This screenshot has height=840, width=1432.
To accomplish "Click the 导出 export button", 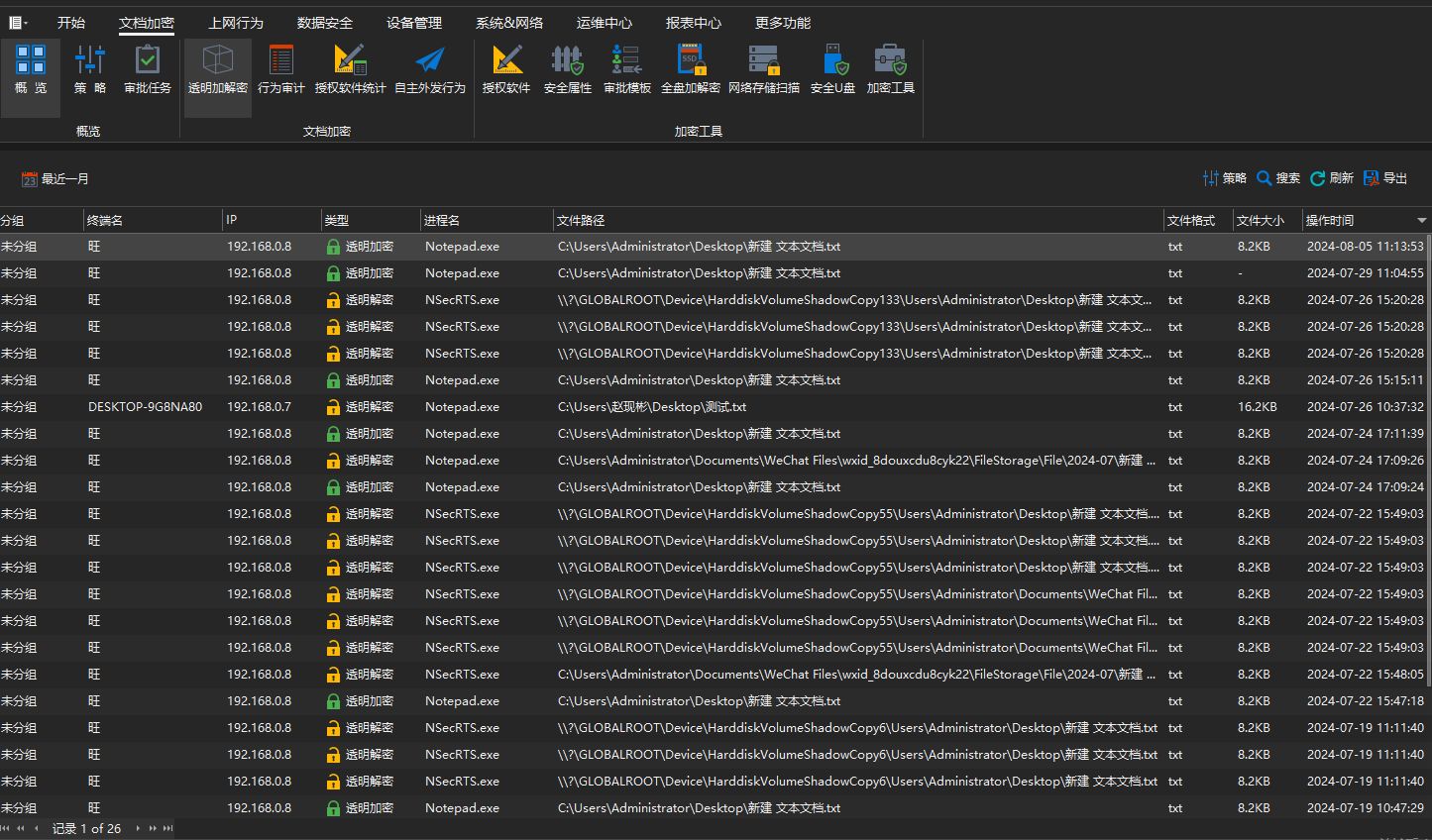I will coord(1385,178).
